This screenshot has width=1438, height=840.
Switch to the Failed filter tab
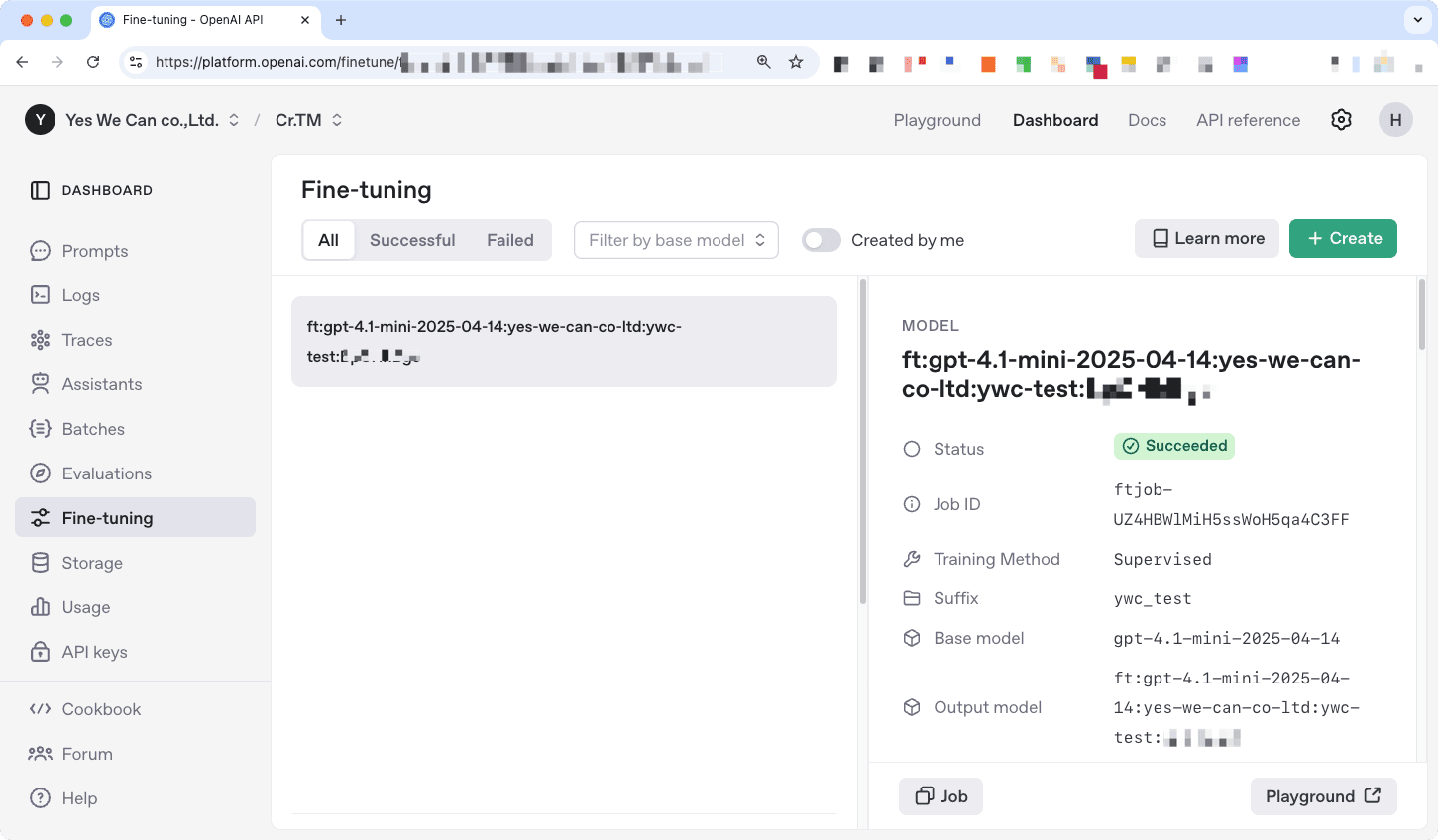[509, 240]
